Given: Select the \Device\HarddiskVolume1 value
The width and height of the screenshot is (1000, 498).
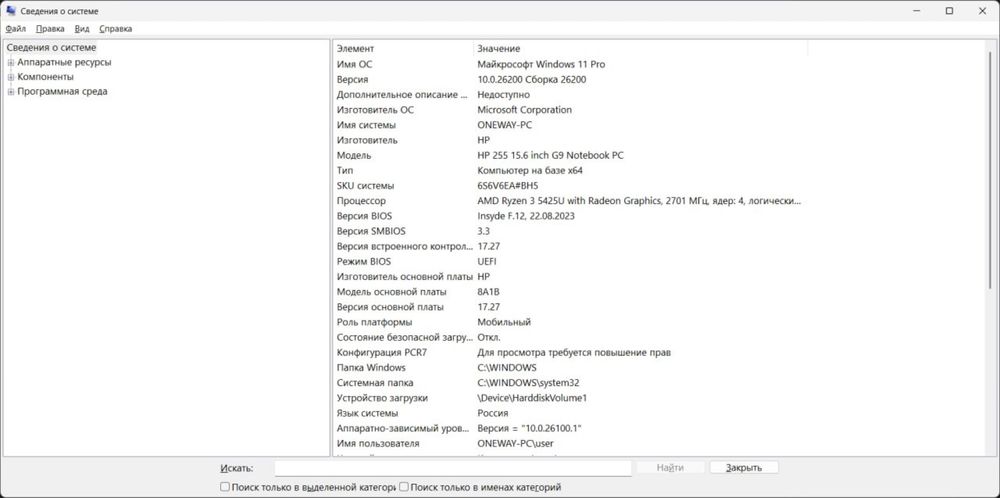Looking at the screenshot, I should click(x=532, y=399).
